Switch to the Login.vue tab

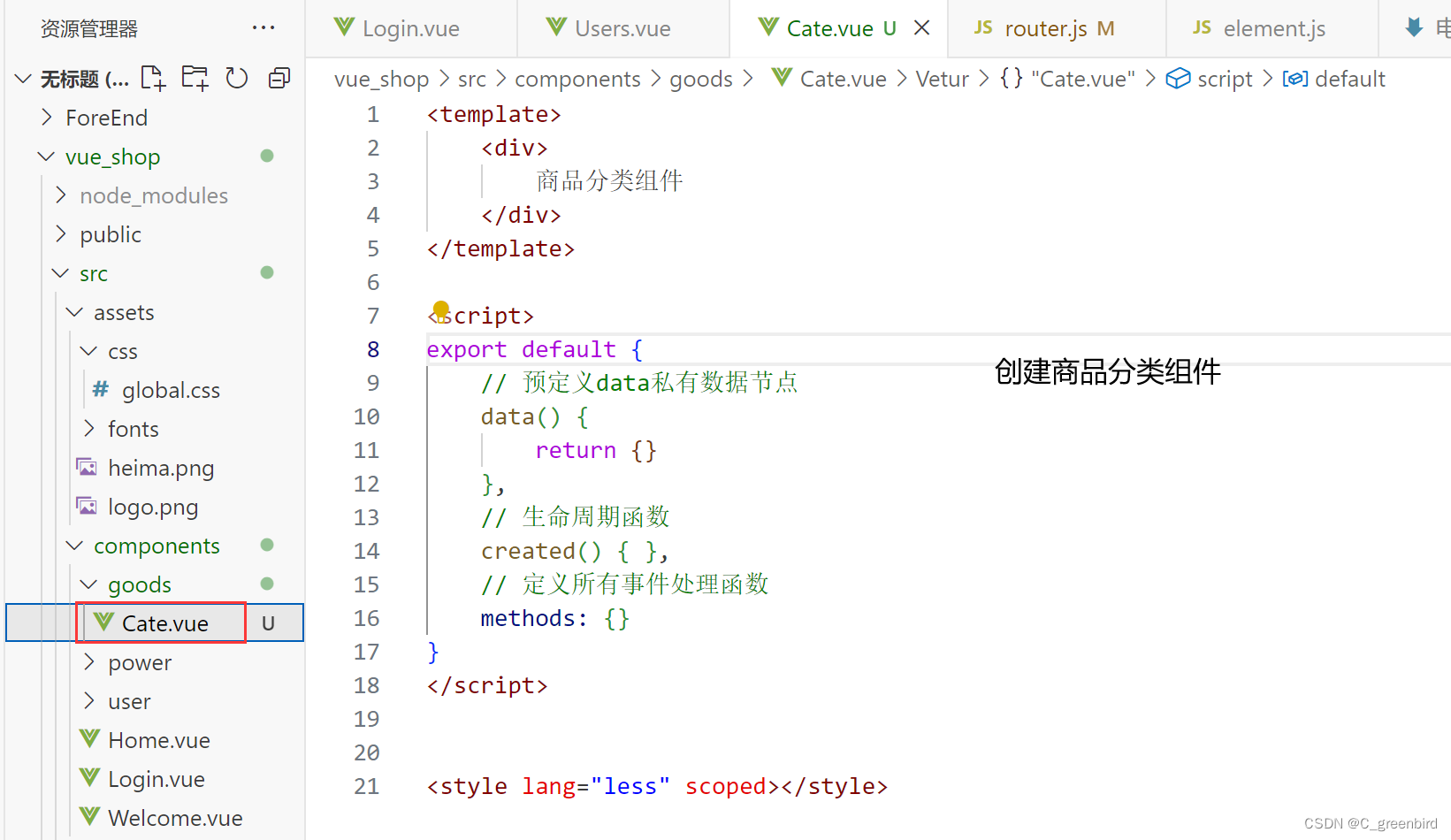click(x=411, y=28)
